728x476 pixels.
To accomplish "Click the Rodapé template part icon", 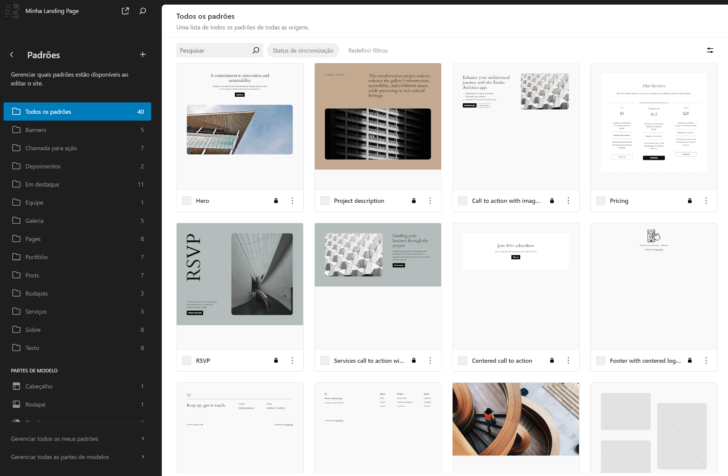I will pyautogui.click(x=16, y=404).
